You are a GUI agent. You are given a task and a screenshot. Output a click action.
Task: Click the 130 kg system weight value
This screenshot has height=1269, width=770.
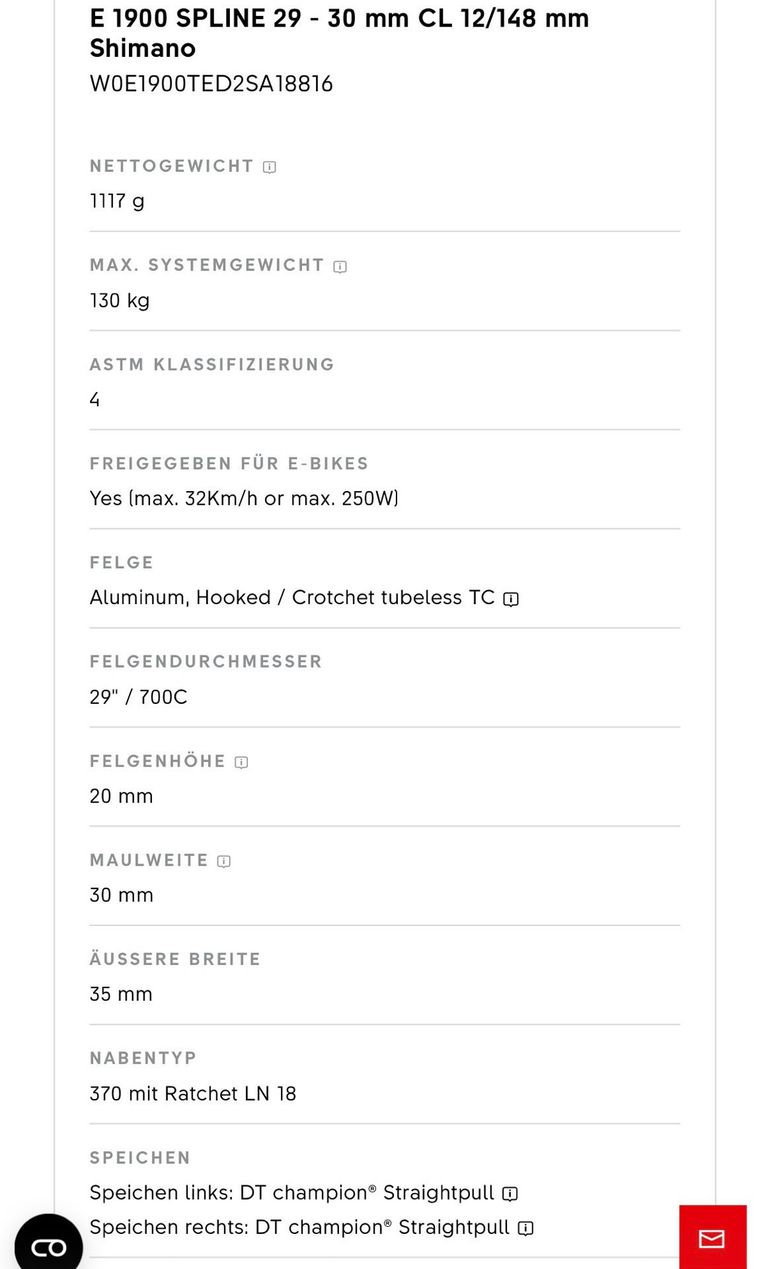point(120,300)
